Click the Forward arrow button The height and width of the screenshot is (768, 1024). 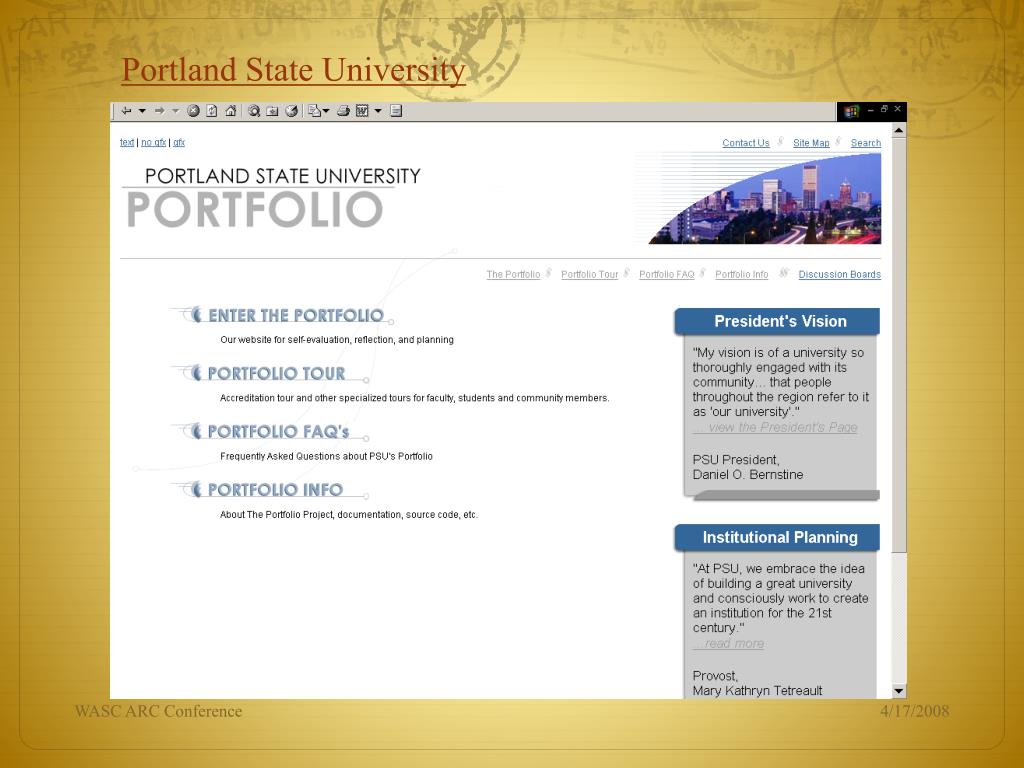[x=159, y=111]
